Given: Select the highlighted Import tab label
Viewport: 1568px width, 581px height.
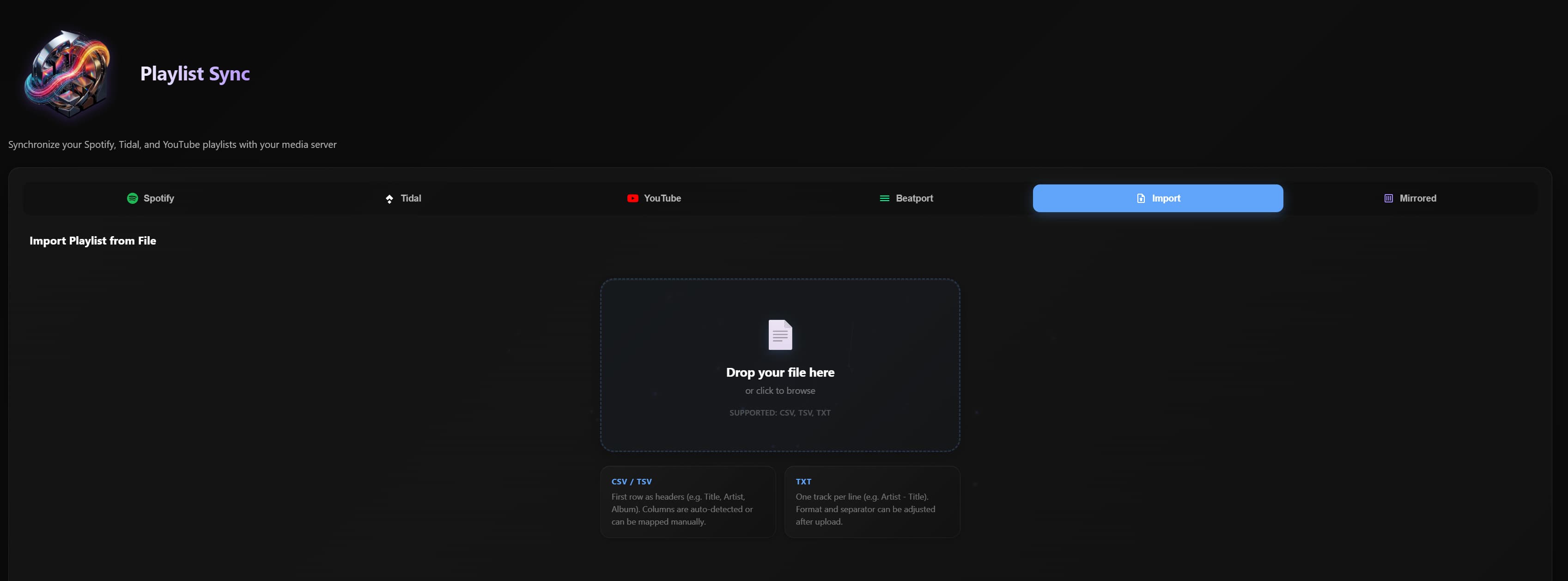Looking at the screenshot, I should 1166,199.
